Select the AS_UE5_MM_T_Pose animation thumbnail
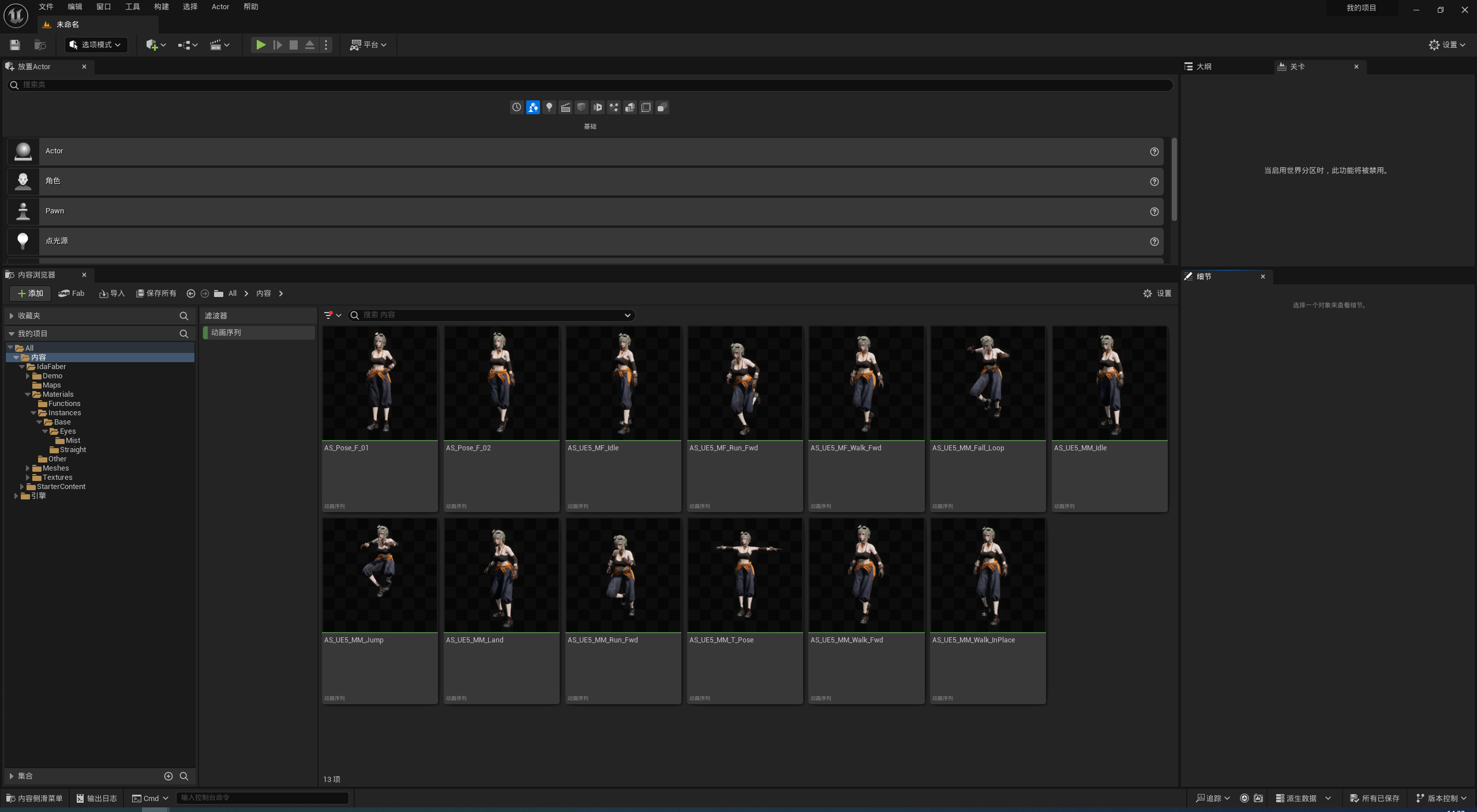The image size is (1477, 812). tap(744, 575)
